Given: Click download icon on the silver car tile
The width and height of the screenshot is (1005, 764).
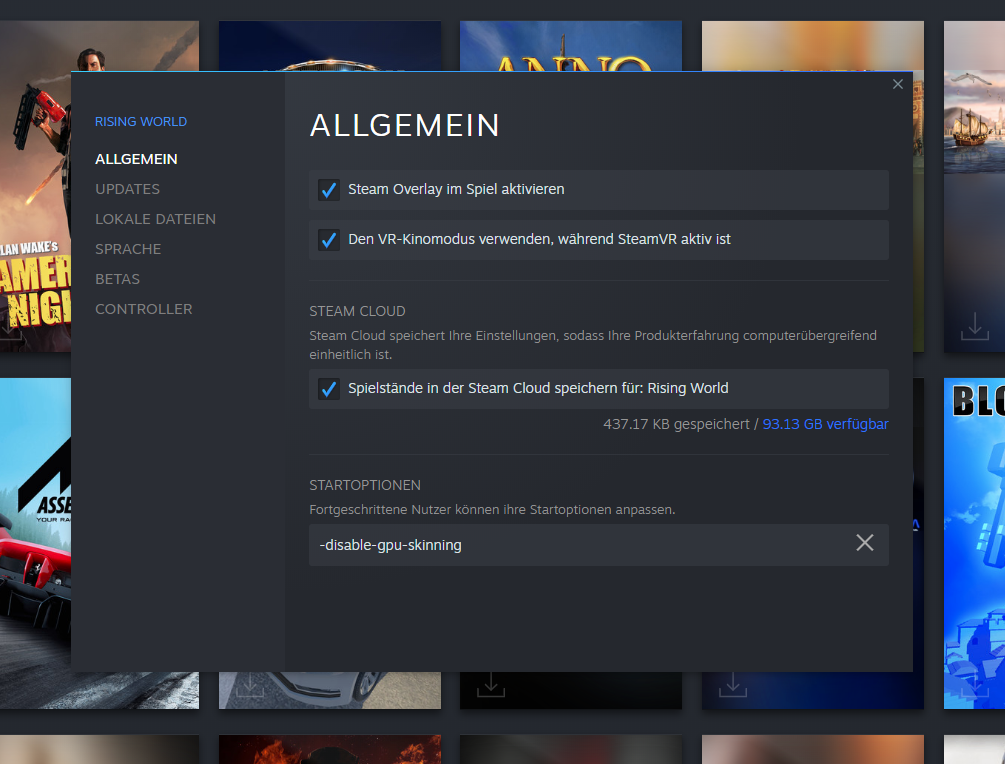Looking at the screenshot, I should click(x=249, y=685).
